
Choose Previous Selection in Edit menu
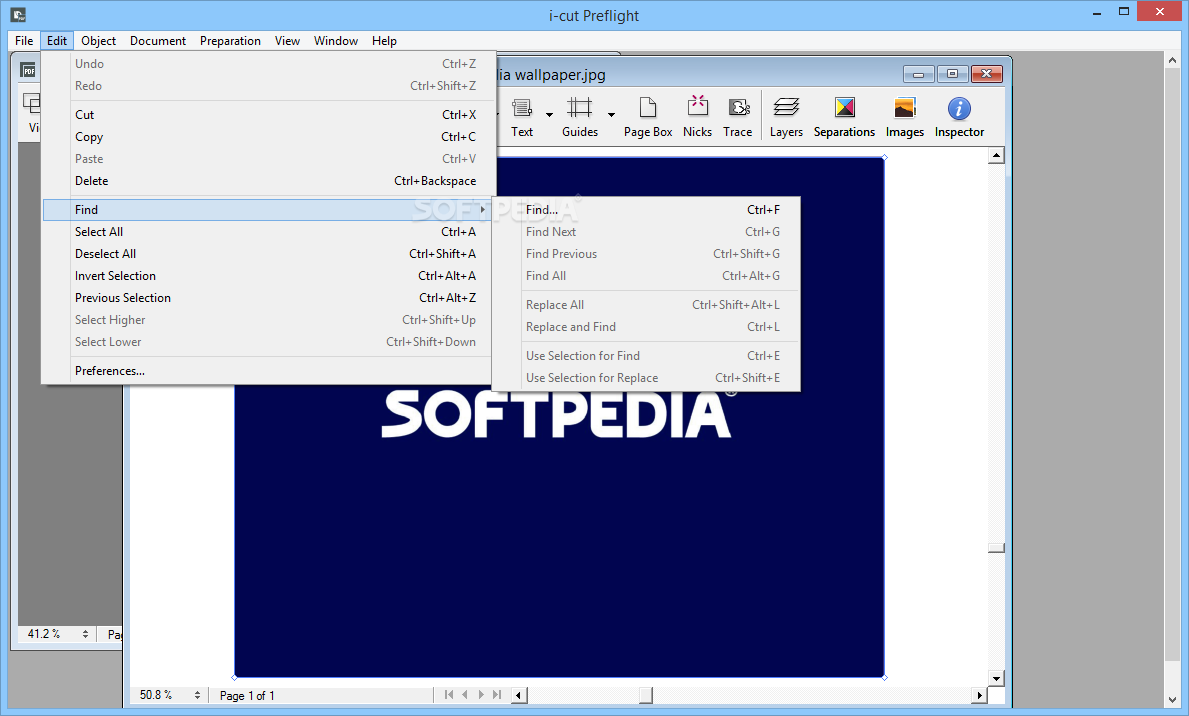tap(268, 297)
